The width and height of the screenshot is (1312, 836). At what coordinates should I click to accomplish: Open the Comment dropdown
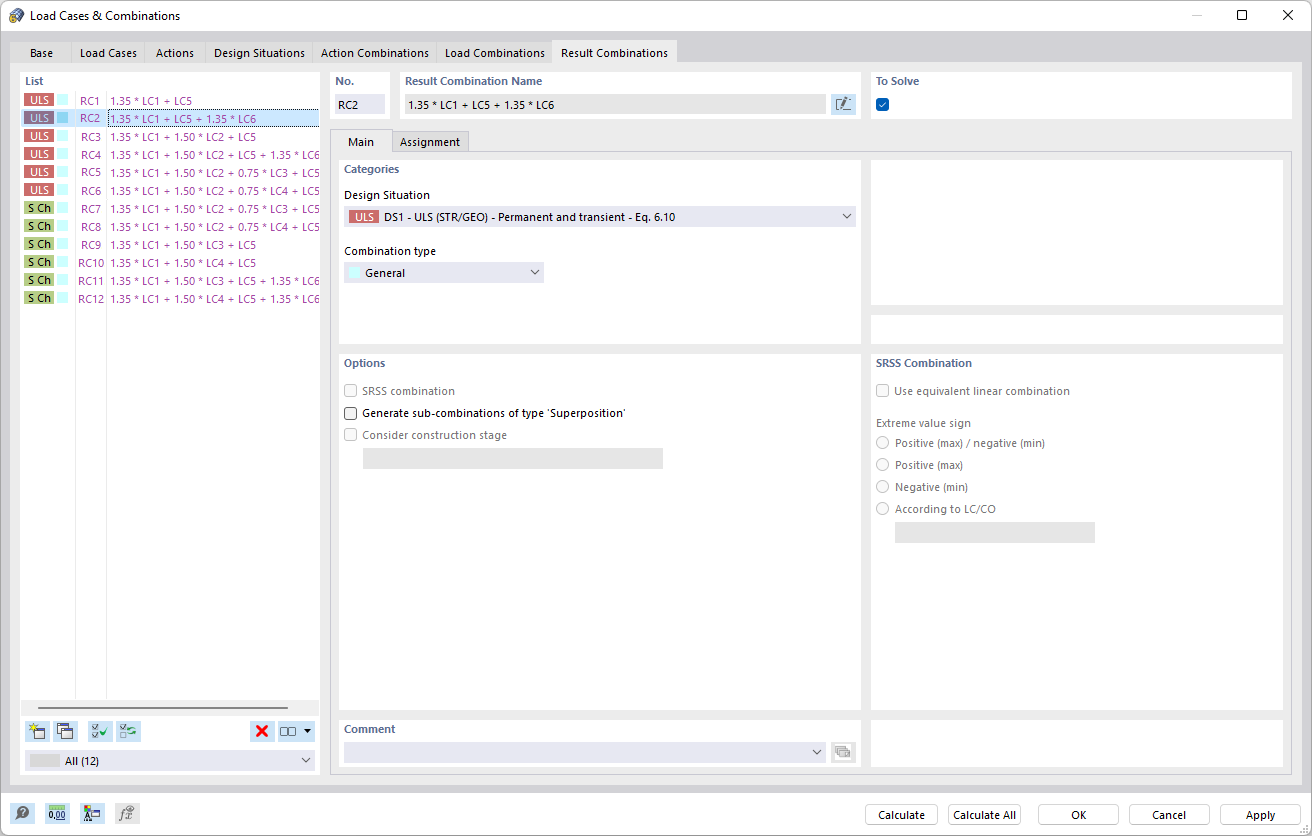[585, 752]
